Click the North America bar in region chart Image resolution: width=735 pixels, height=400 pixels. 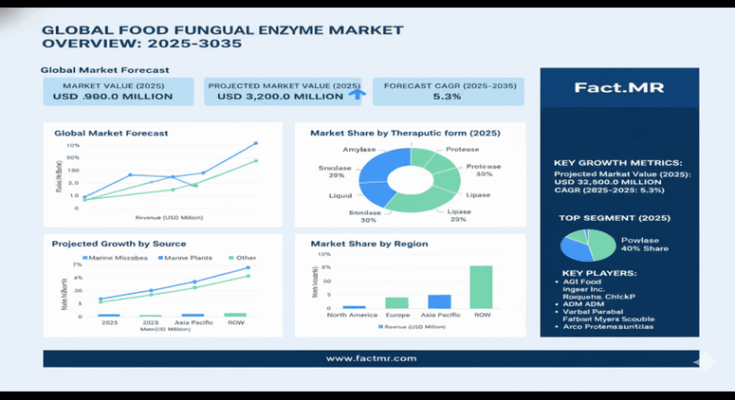point(354,307)
